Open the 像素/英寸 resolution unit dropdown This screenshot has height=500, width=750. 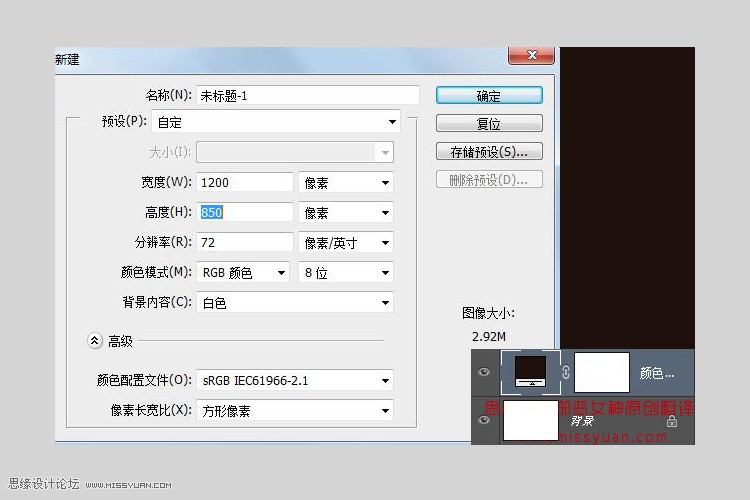(x=346, y=243)
